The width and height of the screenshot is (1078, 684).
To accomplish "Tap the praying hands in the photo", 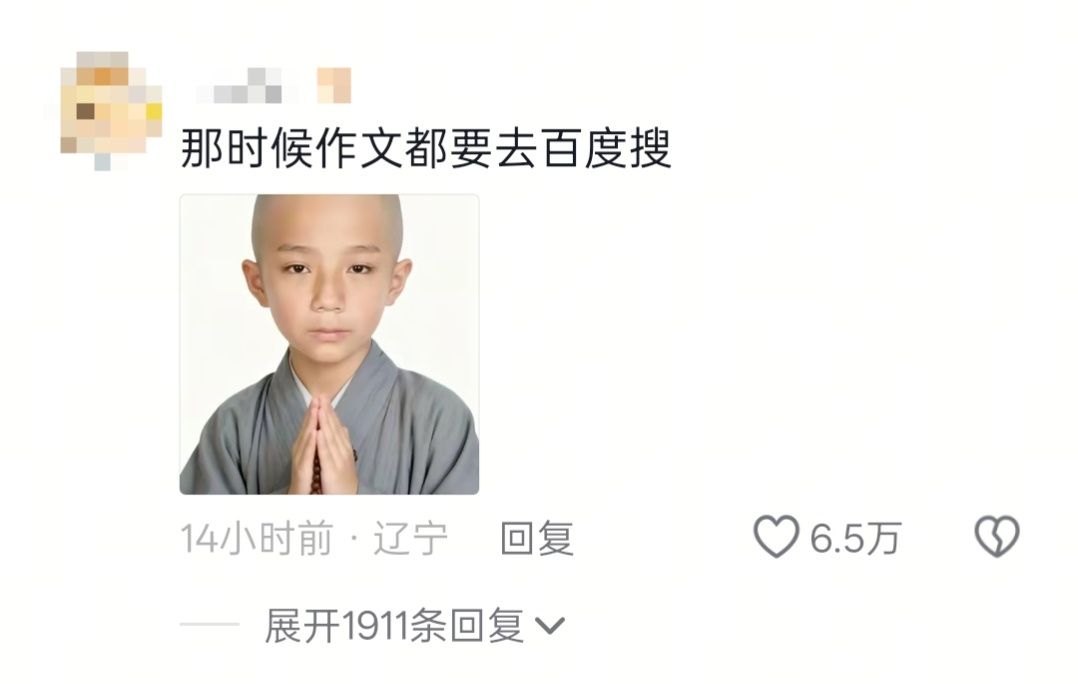I will tap(323, 447).
